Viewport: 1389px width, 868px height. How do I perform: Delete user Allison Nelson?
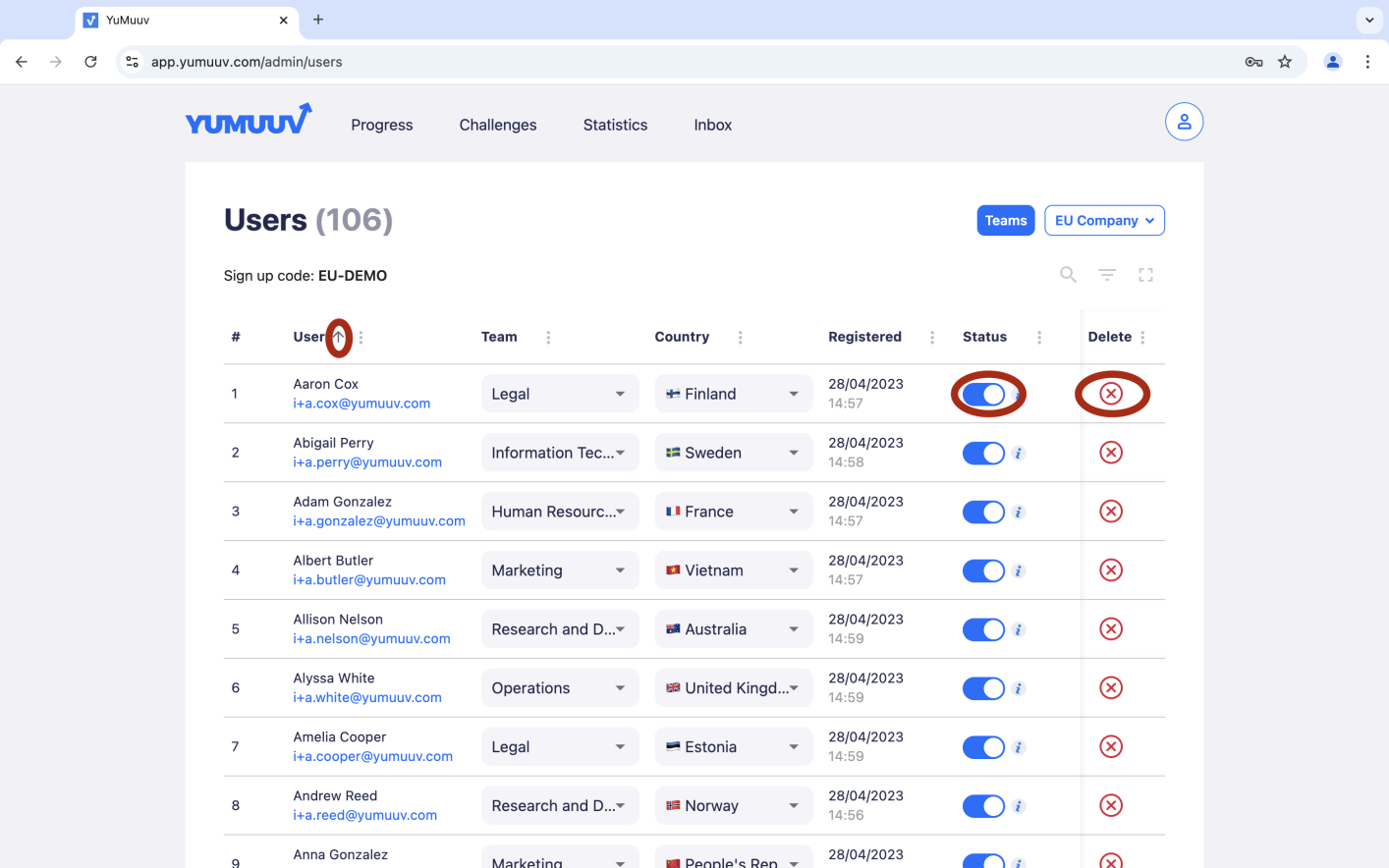[x=1111, y=629]
